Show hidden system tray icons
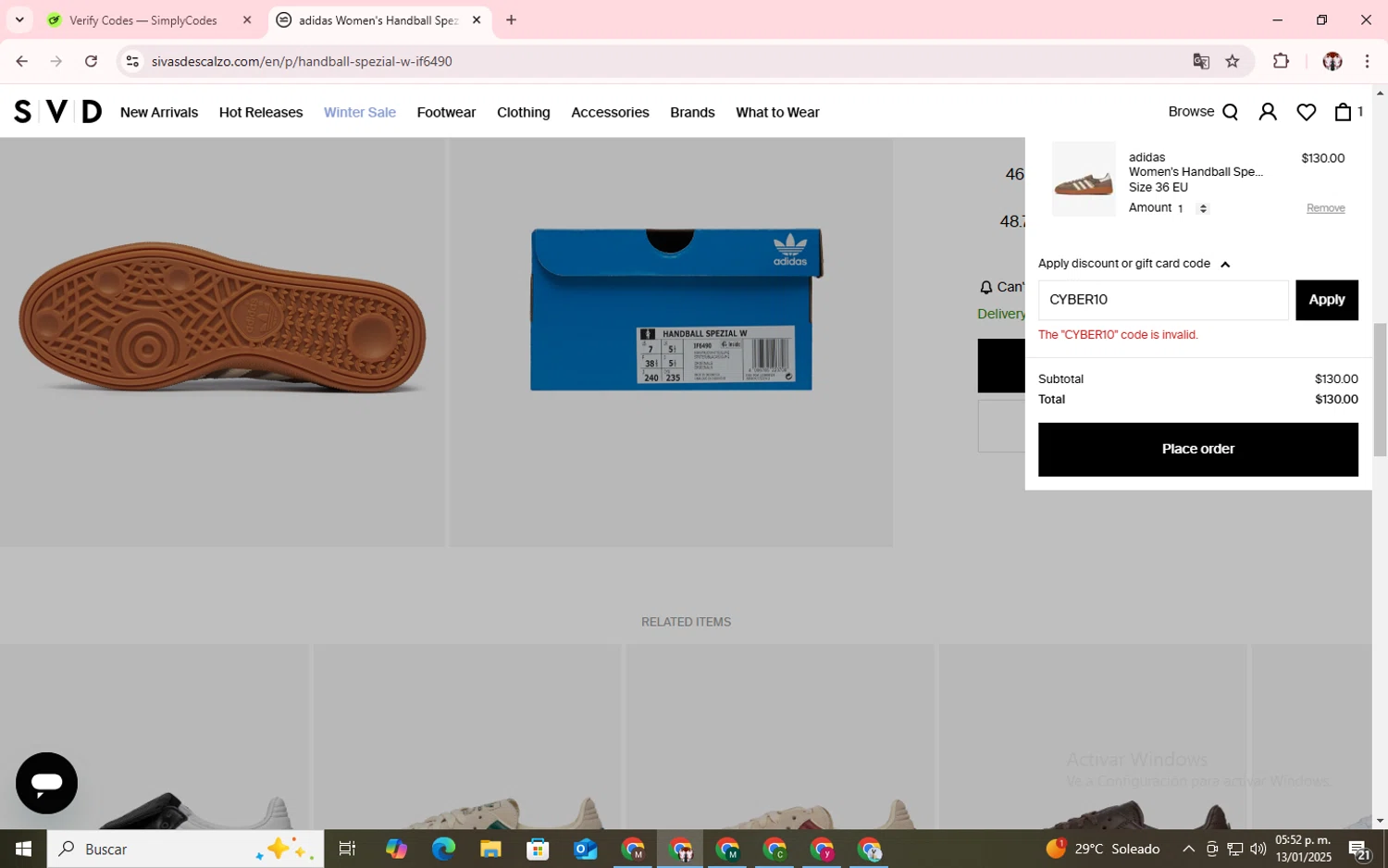This screenshot has height=868, width=1388. click(x=1188, y=849)
